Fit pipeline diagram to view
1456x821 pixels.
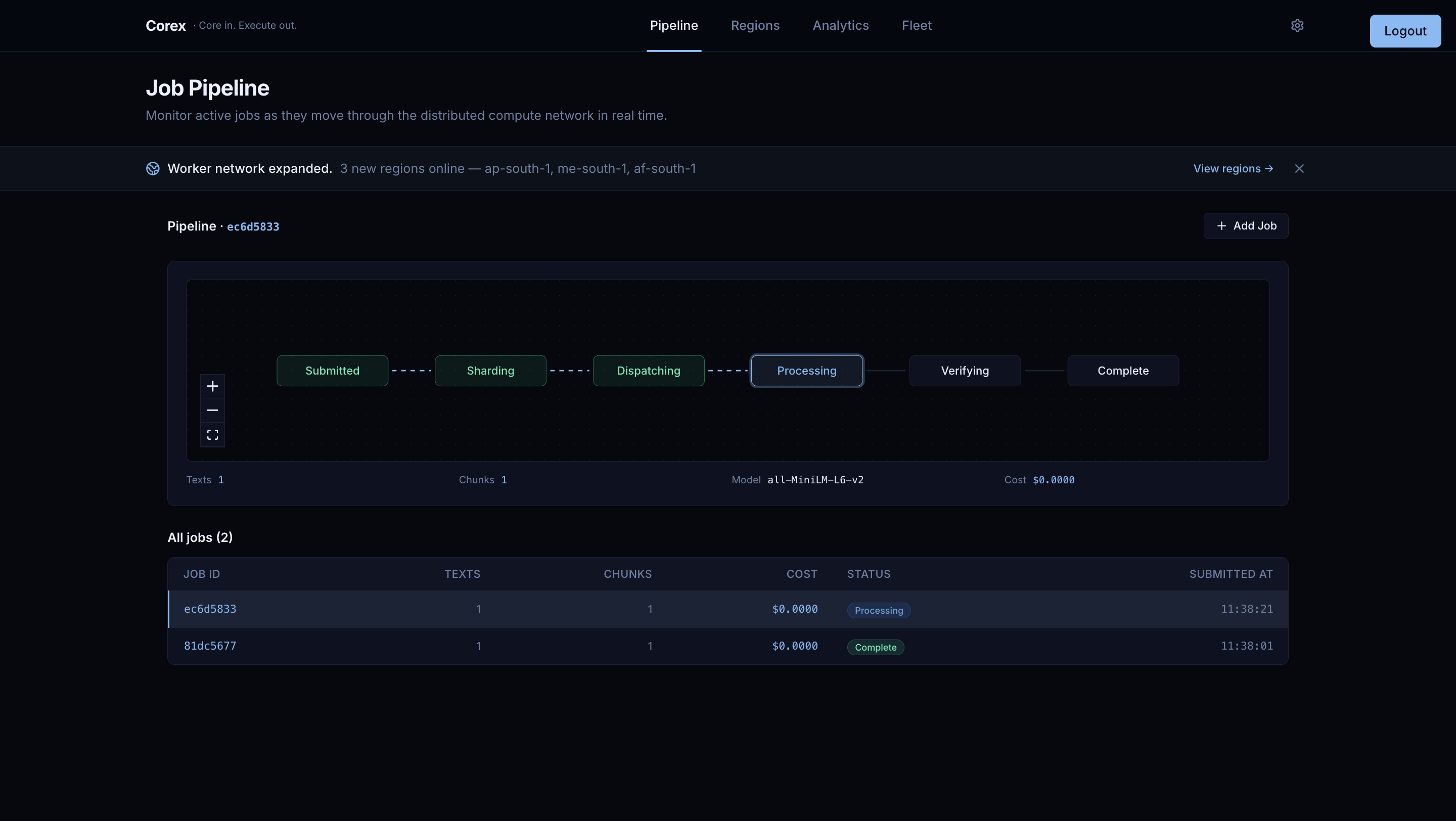pos(212,435)
